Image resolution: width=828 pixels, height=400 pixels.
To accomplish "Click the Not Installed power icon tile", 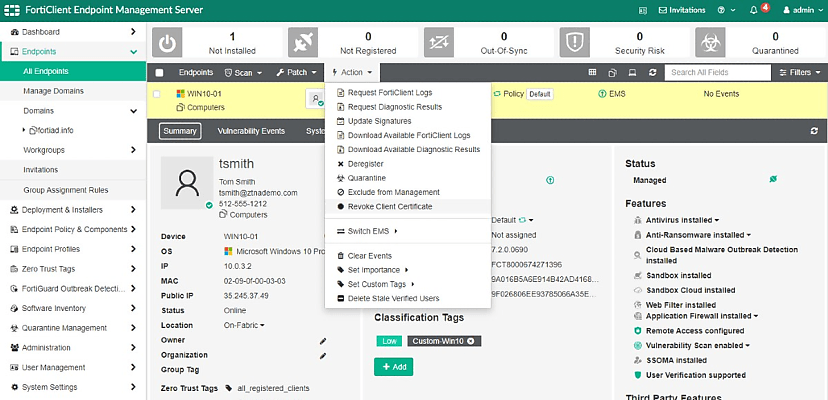I will click(x=167, y=42).
